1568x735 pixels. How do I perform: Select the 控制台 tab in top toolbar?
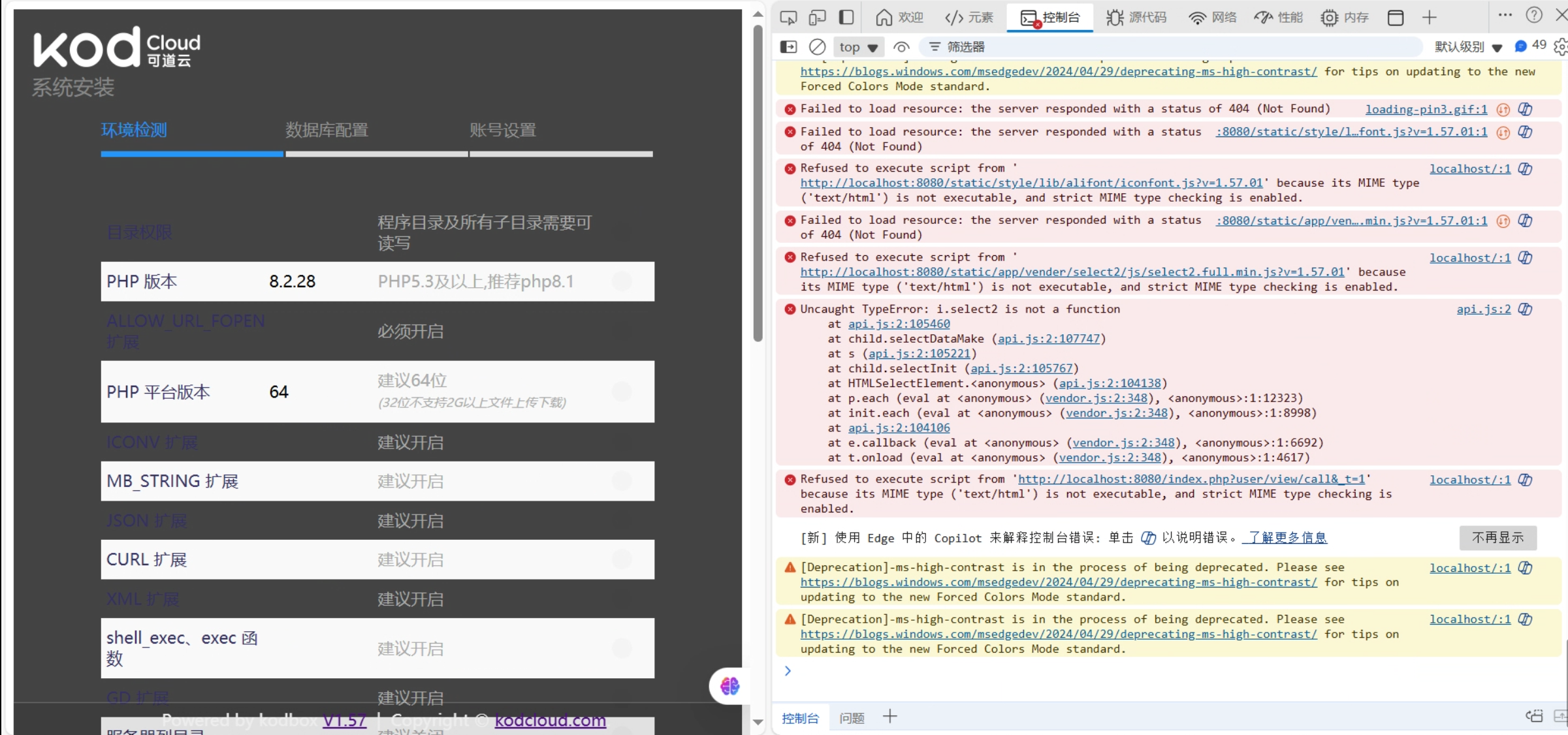pyautogui.click(x=1050, y=18)
